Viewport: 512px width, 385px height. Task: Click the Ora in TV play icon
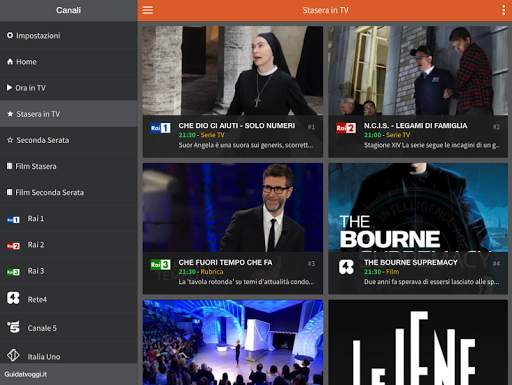tap(9, 88)
